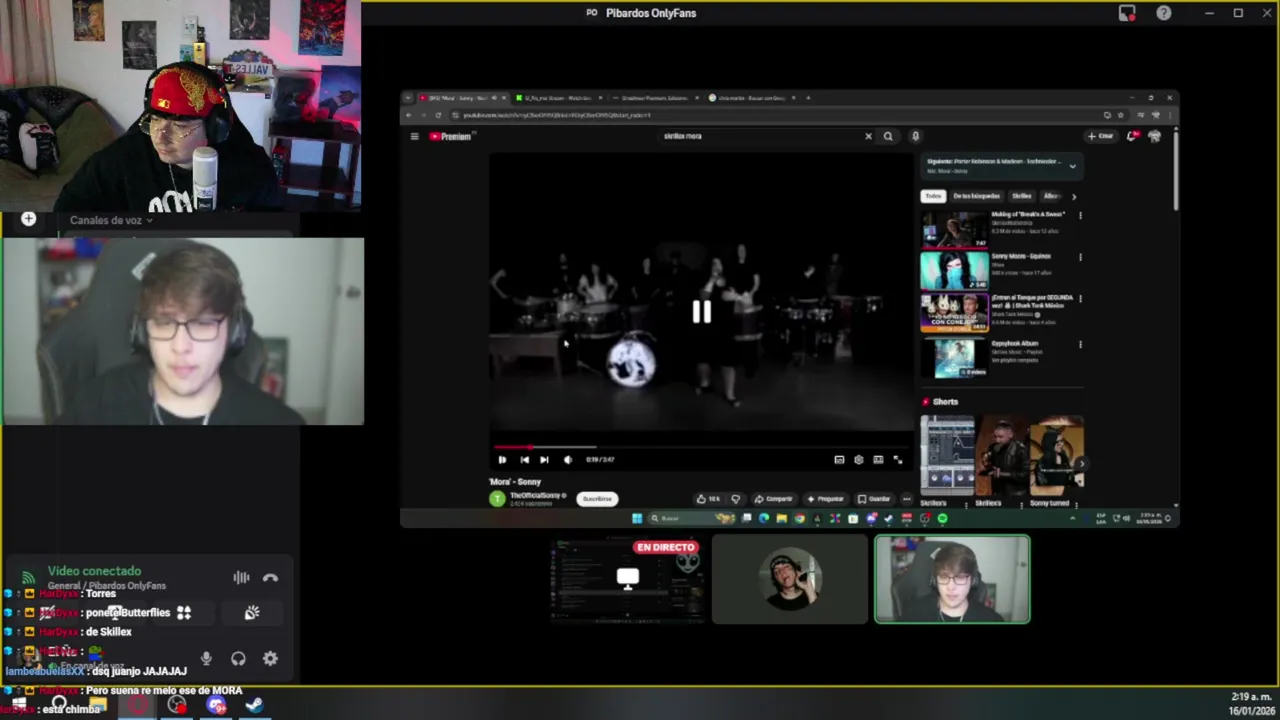The image size is (1280, 720).
Task: Mute the YouTube player volume
Action: pyautogui.click(x=568, y=459)
